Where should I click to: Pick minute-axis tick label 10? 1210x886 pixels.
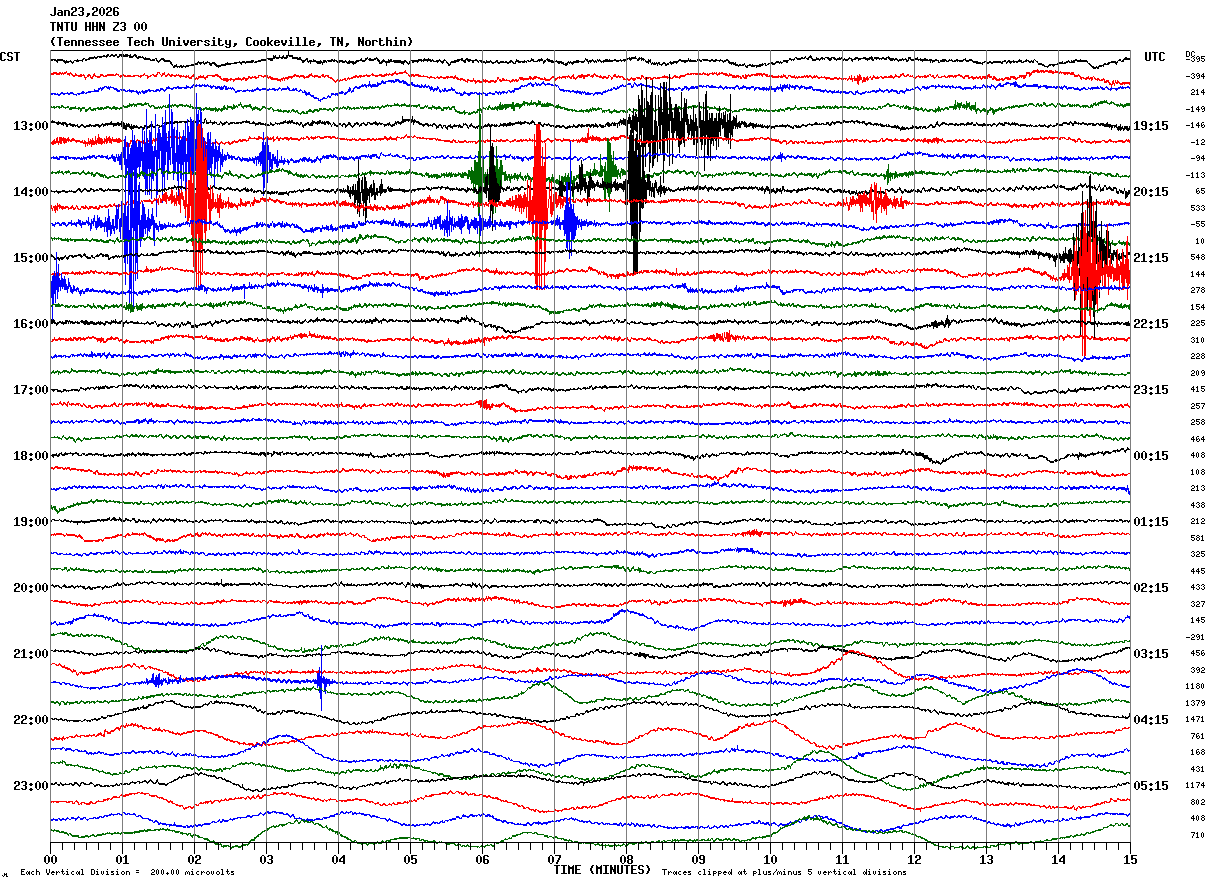(770, 859)
